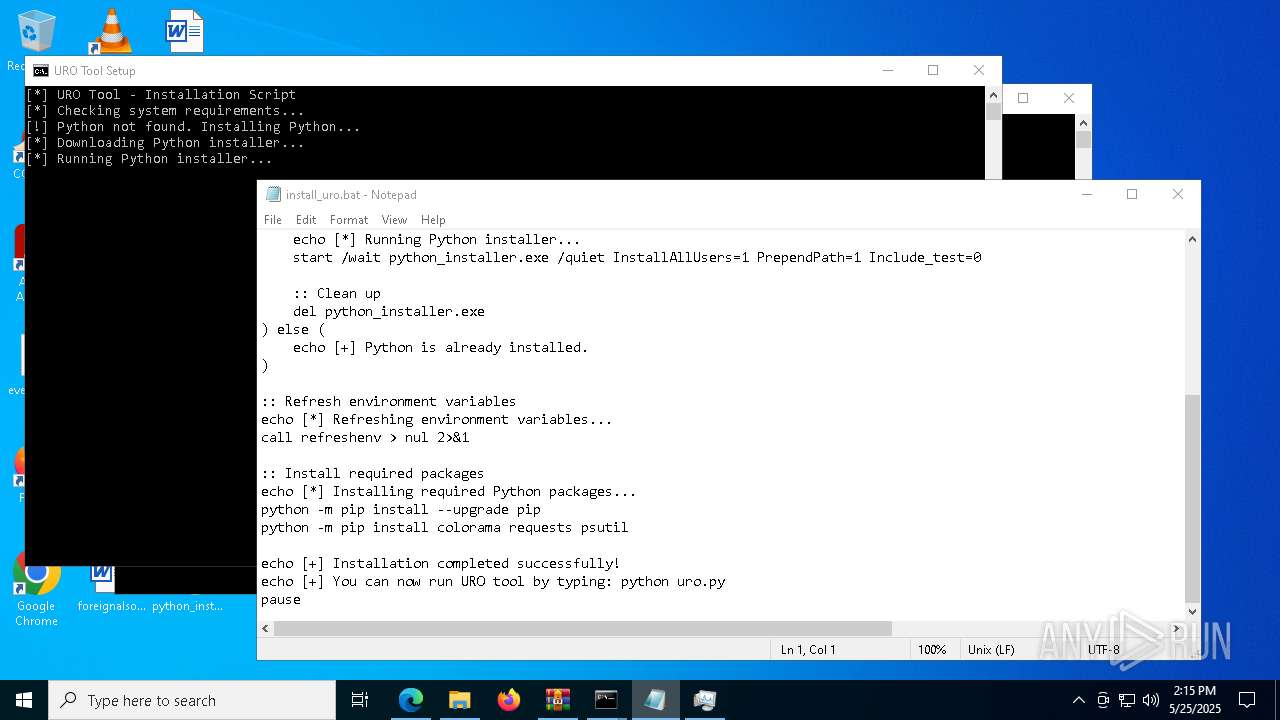Image resolution: width=1280 pixels, height=720 pixels.
Task: Click the Notepad vertical scrollbar down arrow
Action: pyautogui.click(x=1192, y=611)
